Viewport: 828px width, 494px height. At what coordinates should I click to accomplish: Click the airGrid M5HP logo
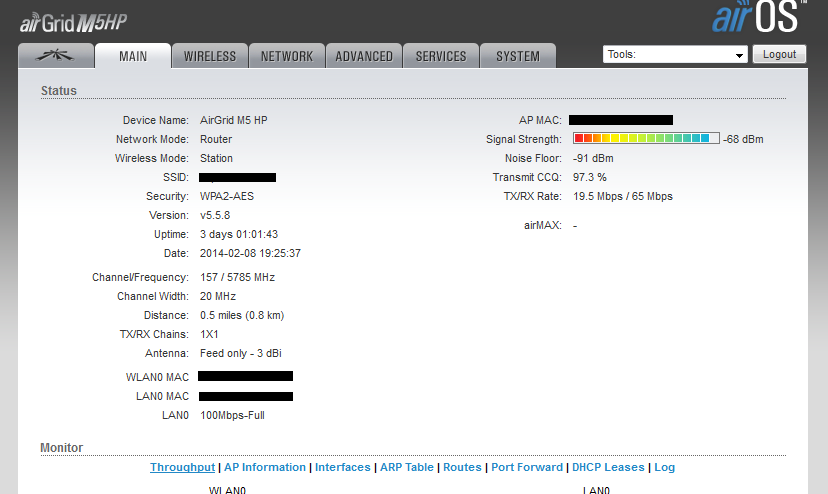73,23
